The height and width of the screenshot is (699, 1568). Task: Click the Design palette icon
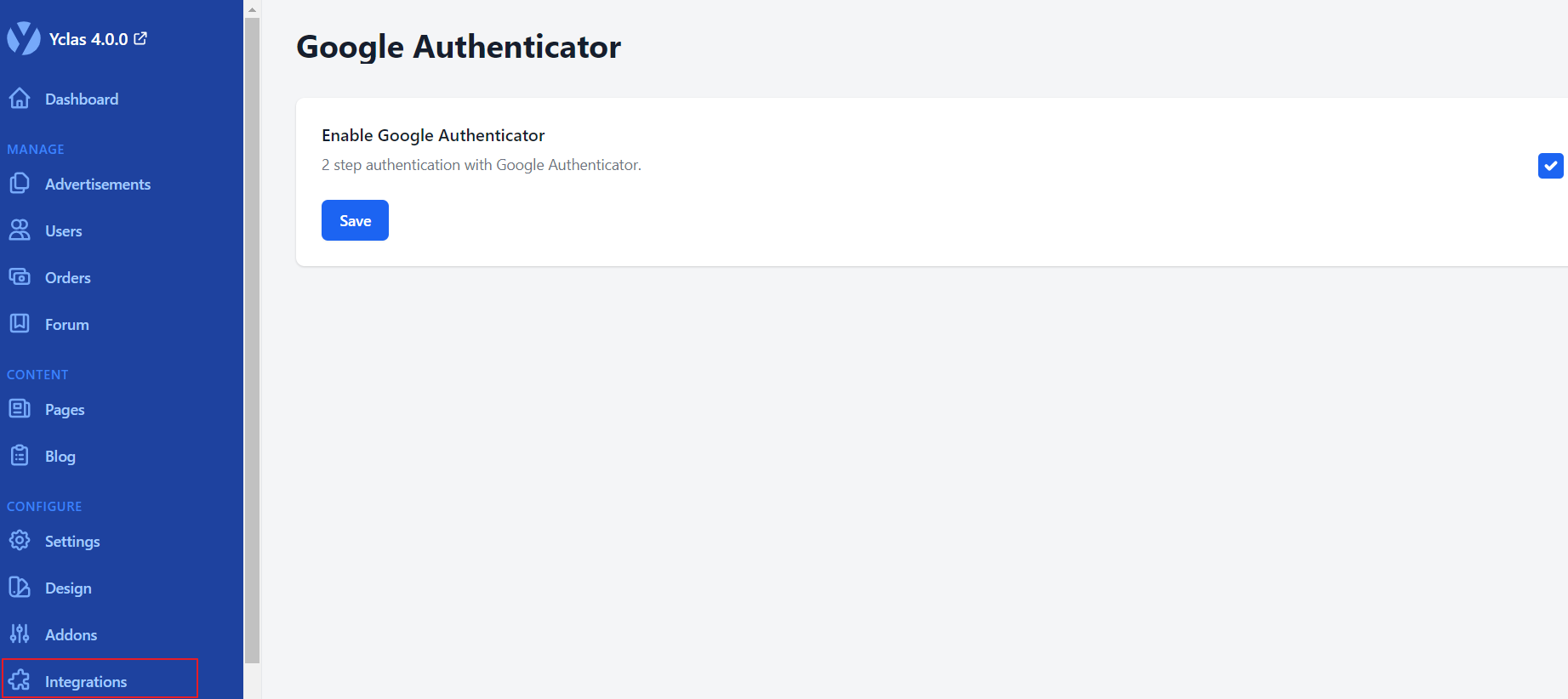(x=20, y=588)
